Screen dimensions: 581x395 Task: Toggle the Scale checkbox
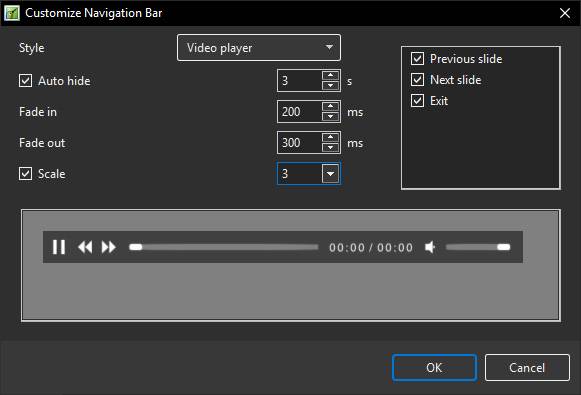[x=25, y=173]
